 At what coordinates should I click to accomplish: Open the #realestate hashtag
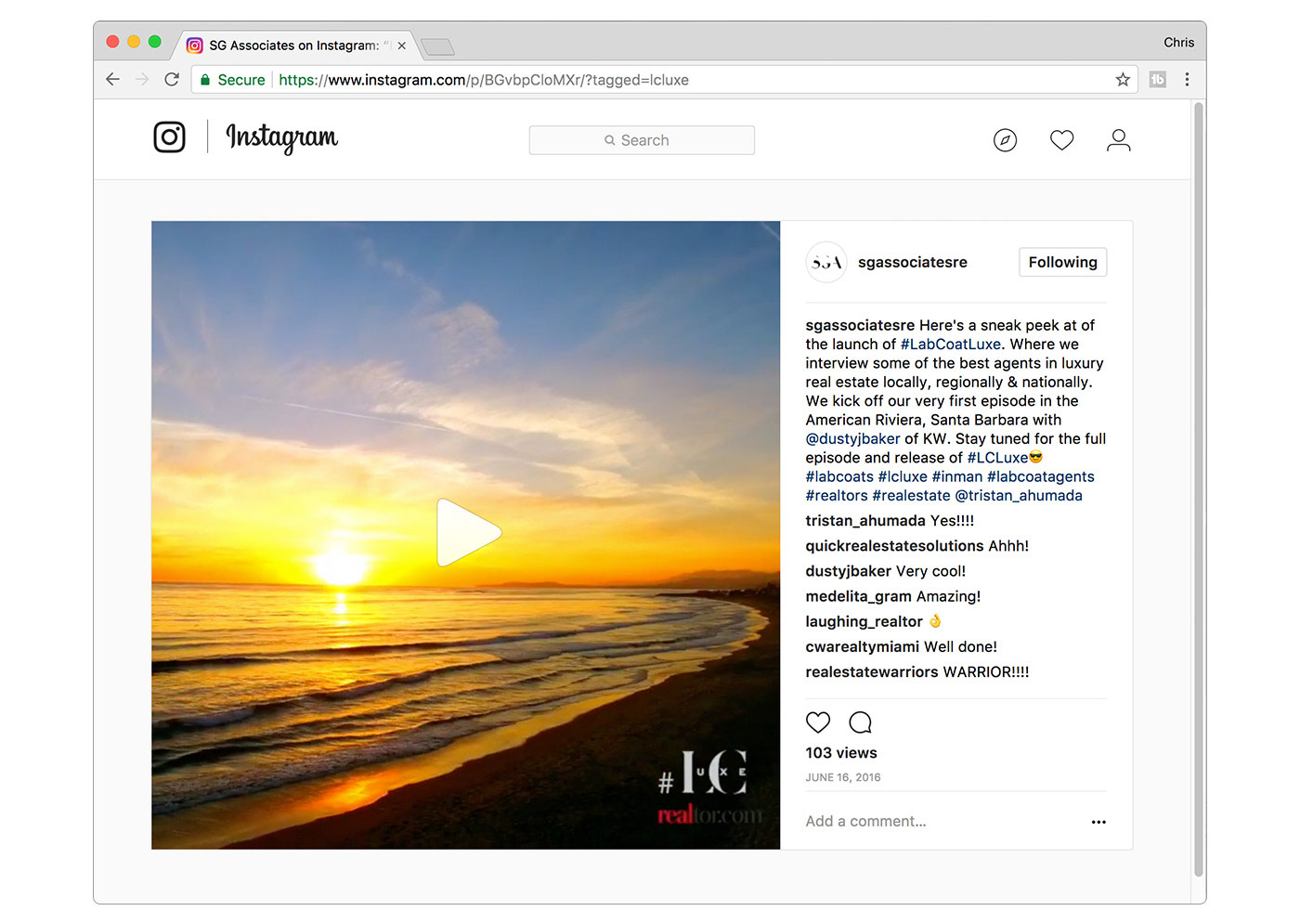pyautogui.click(x=912, y=495)
